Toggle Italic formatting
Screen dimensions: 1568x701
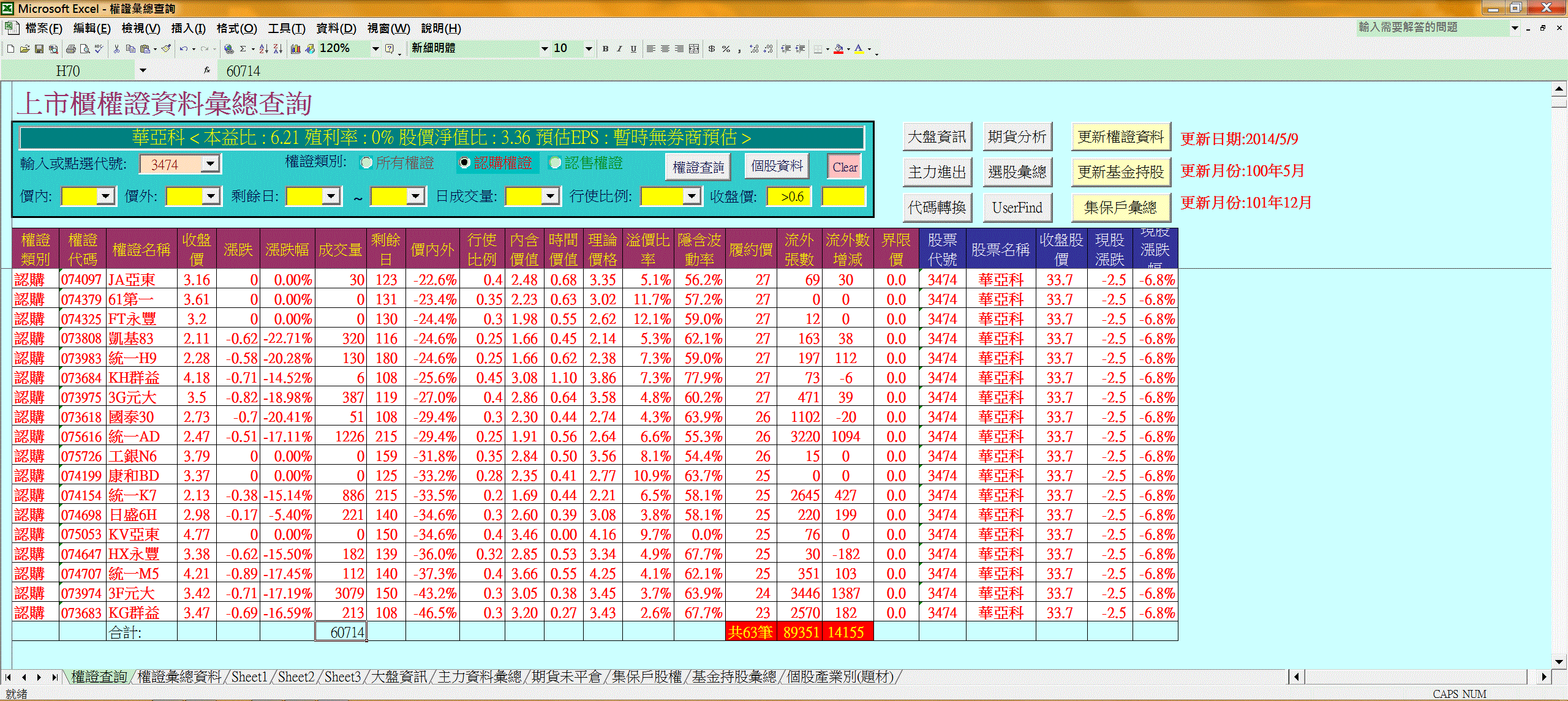[x=619, y=49]
